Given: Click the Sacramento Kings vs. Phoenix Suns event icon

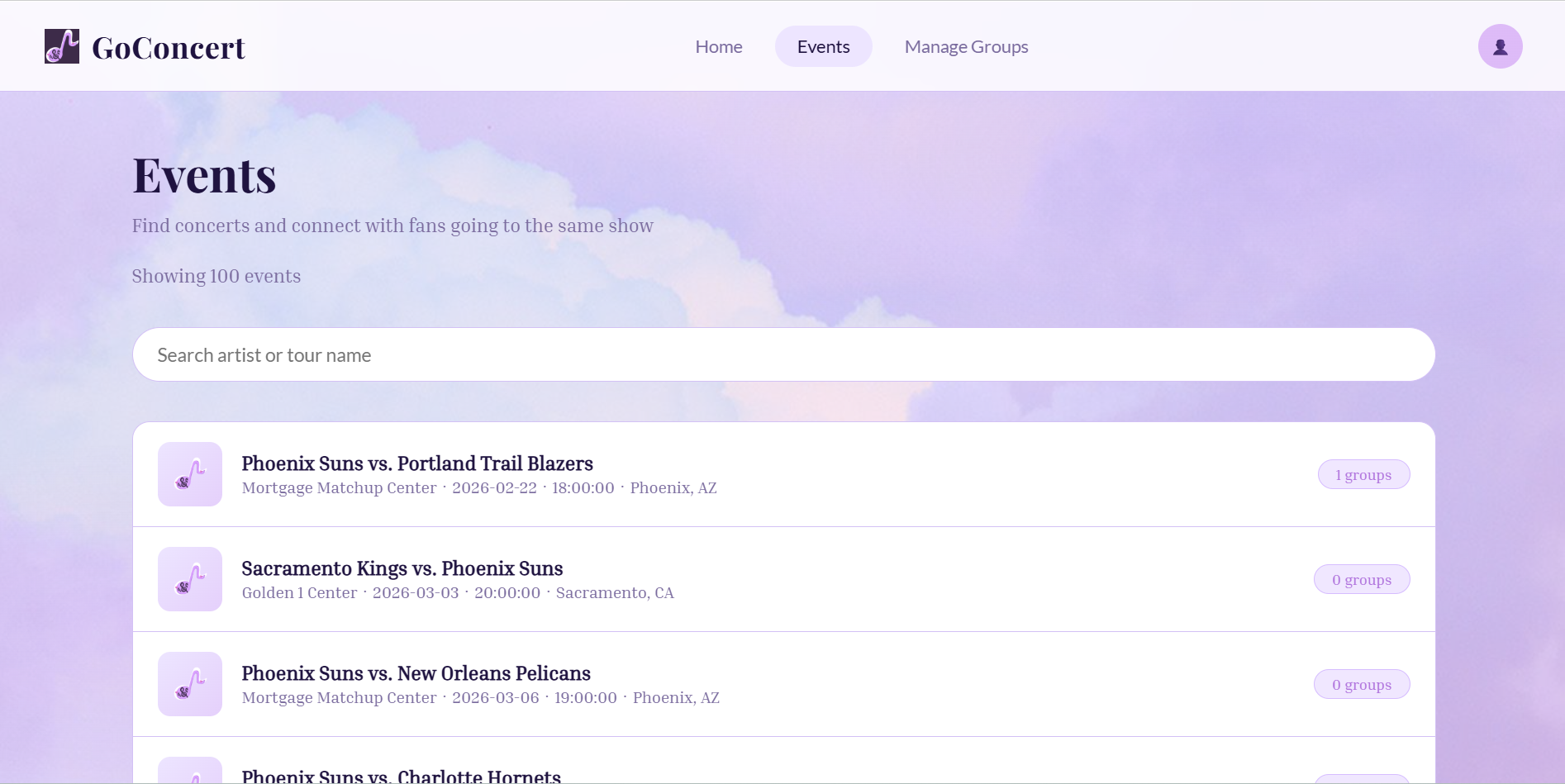Looking at the screenshot, I should coord(190,579).
